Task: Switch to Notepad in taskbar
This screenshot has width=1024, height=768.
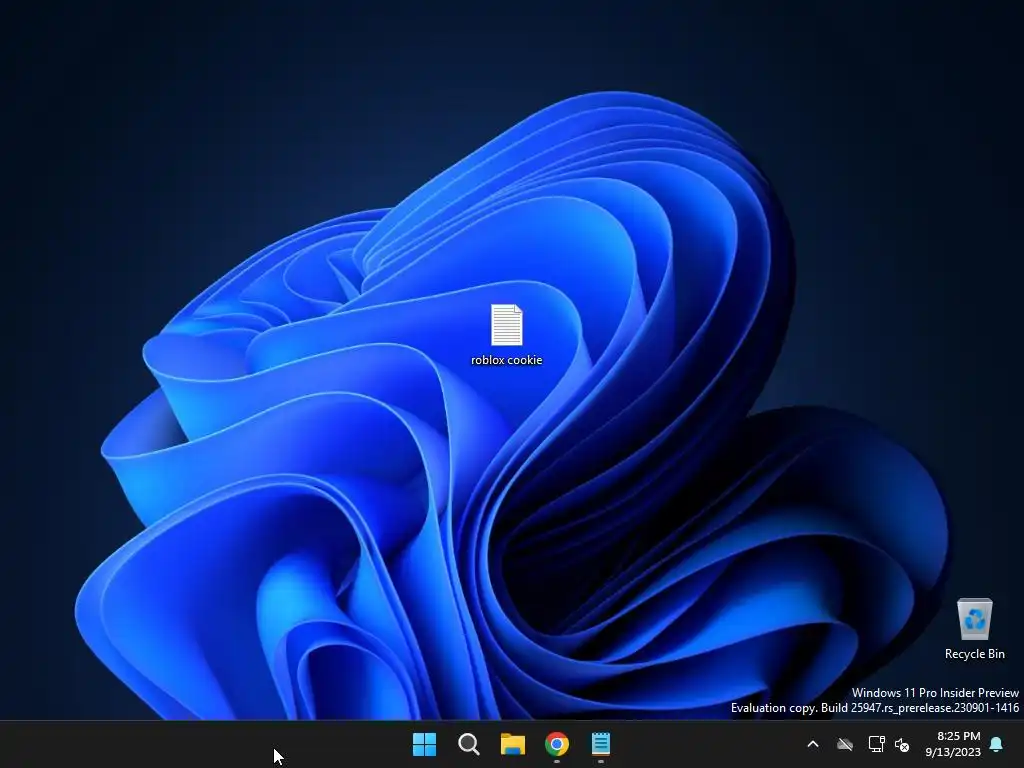Action: click(x=601, y=744)
